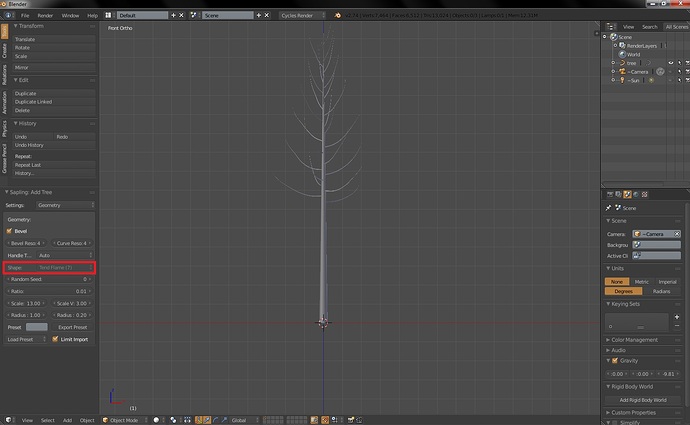Toggle the Limit Import checkbox
The height and width of the screenshot is (425, 690).
[55, 339]
